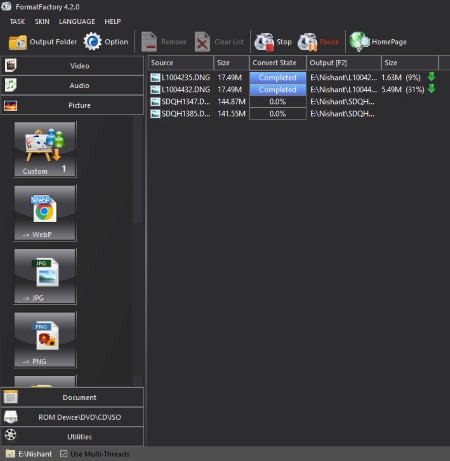
Task: Click the Utilities film reel icon
Action: (10, 435)
